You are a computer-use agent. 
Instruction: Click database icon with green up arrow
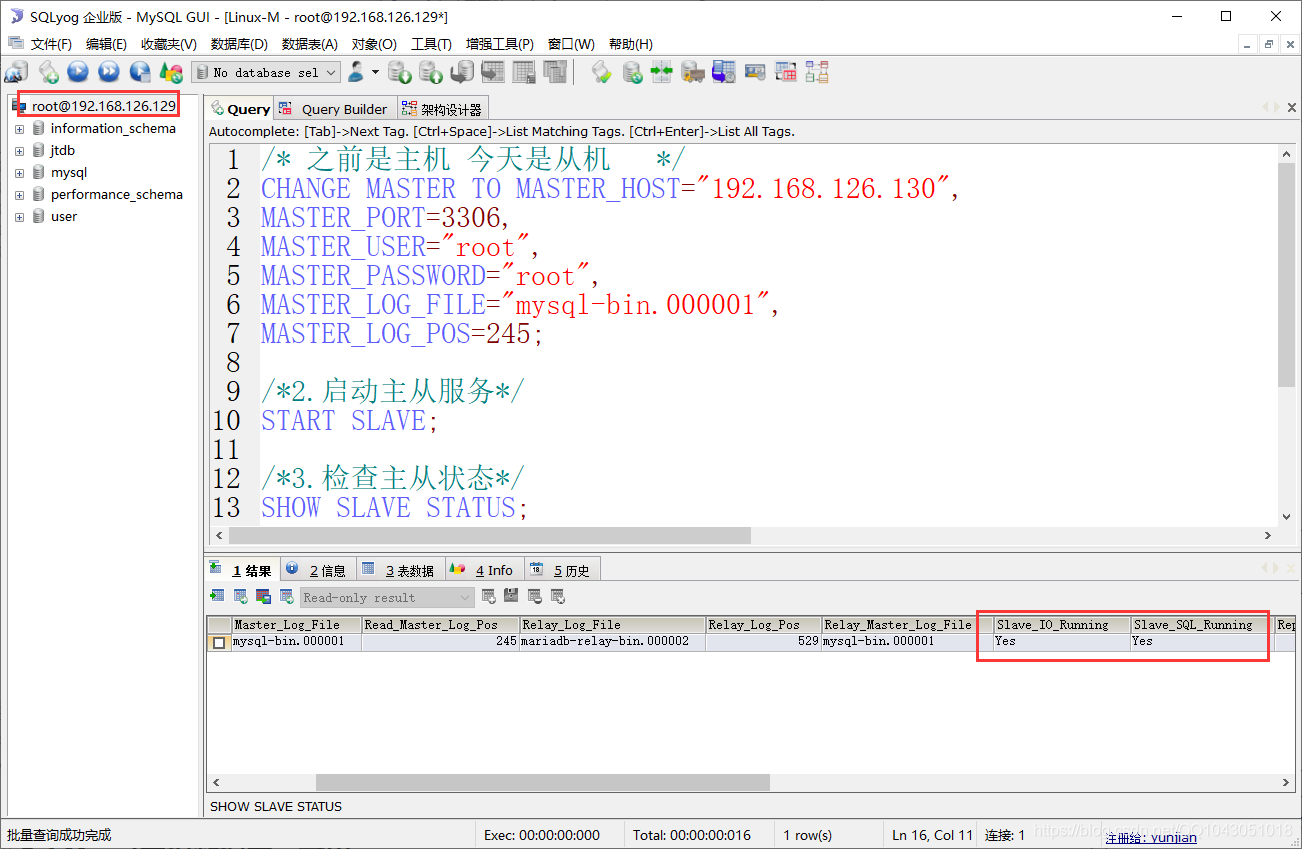431,72
